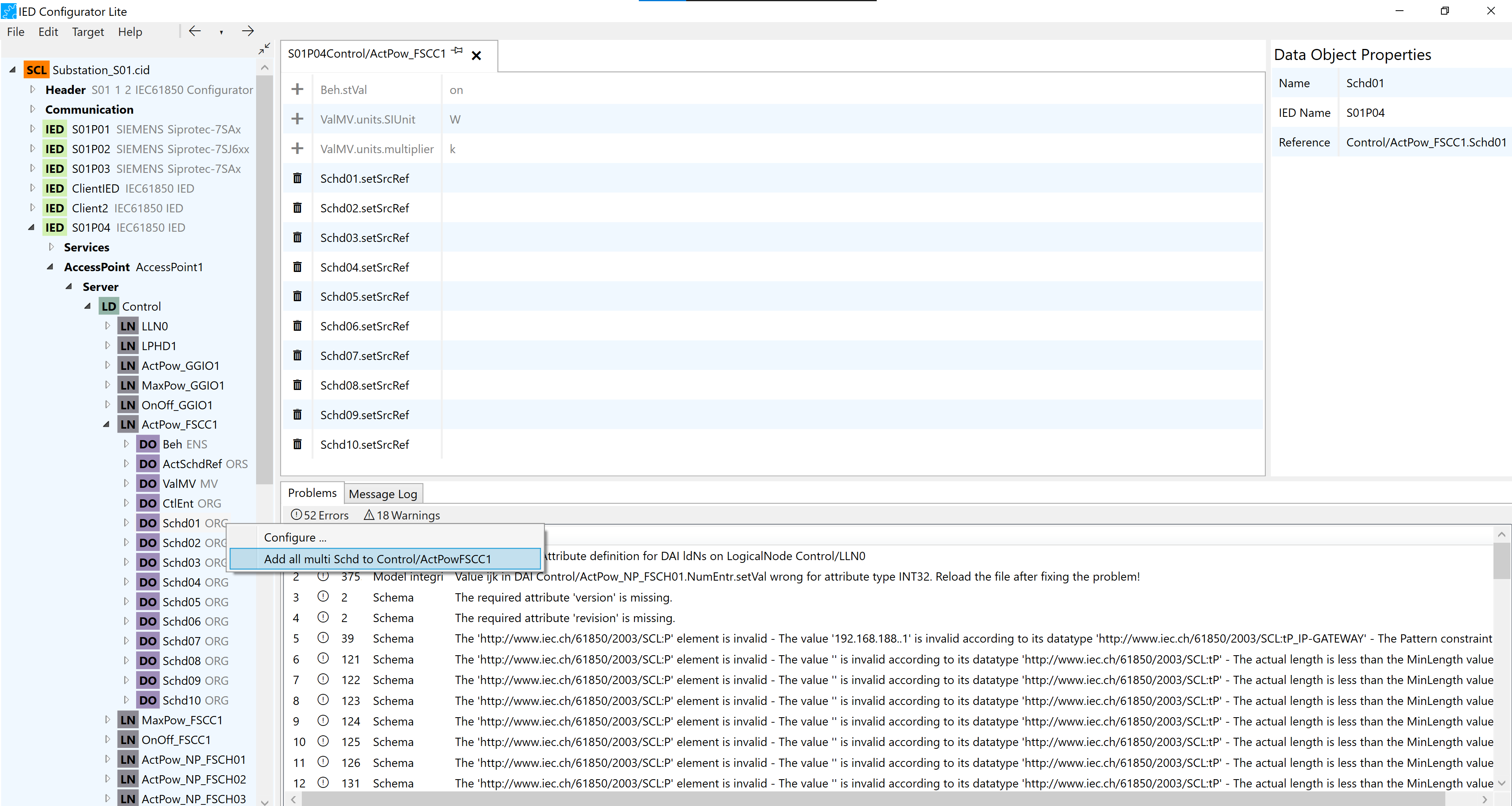The height and width of the screenshot is (806, 1512).
Task: Delete the Schd08.setSrcRef row via trash icon
Action: tap(297, 385)
